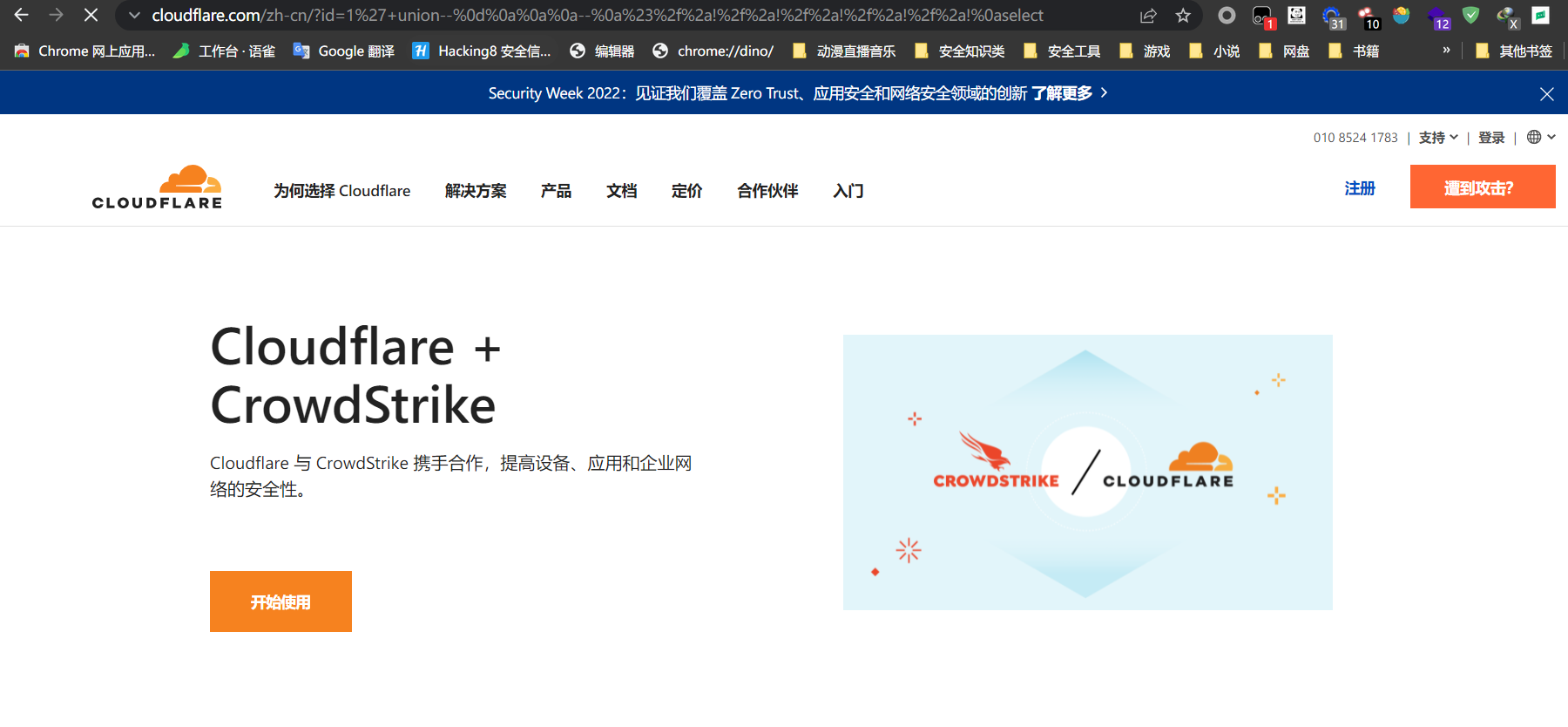Screen dimensions: 1568x727
Task: Click the address bar URL
Action: (598, 16)
